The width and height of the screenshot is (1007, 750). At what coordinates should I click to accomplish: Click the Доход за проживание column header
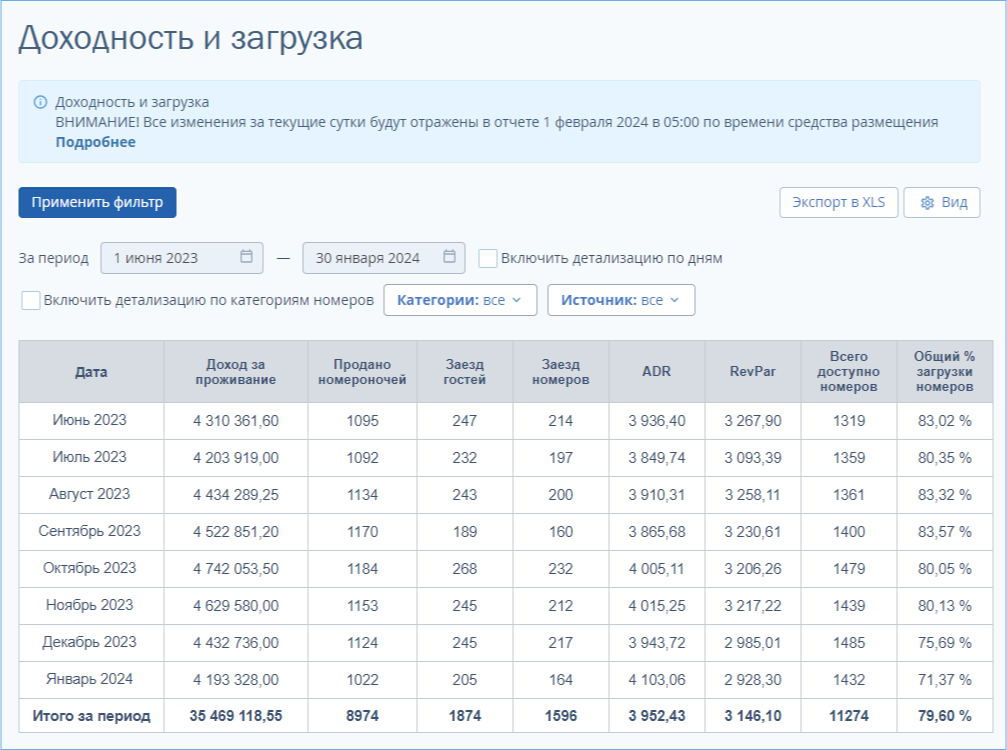[236, 372]
